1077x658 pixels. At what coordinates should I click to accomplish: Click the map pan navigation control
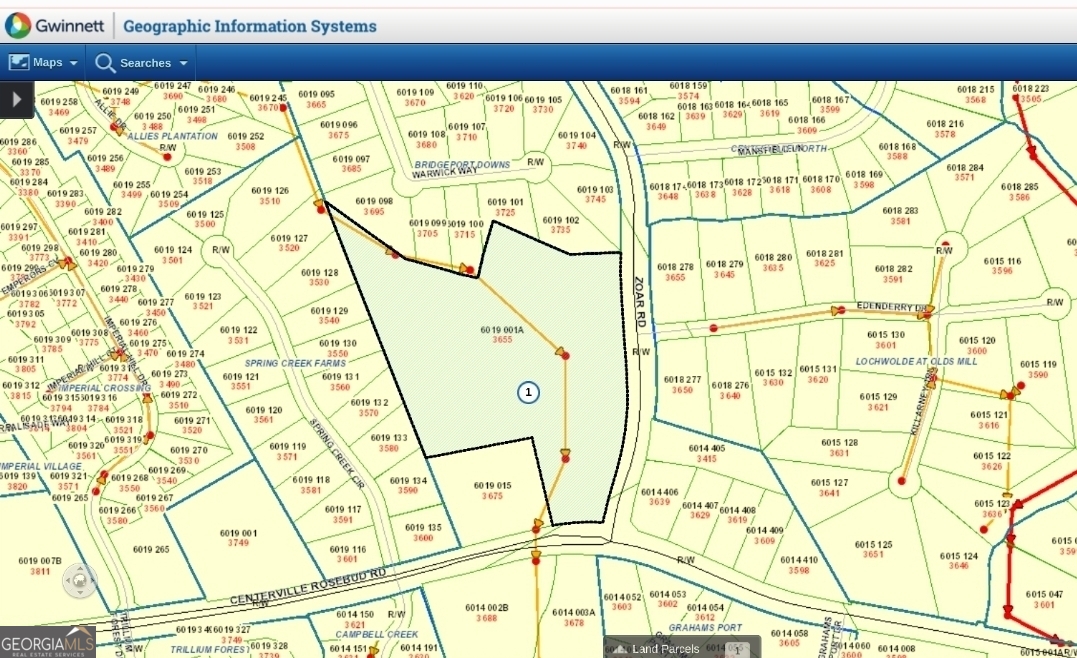[x=80, y=580]
